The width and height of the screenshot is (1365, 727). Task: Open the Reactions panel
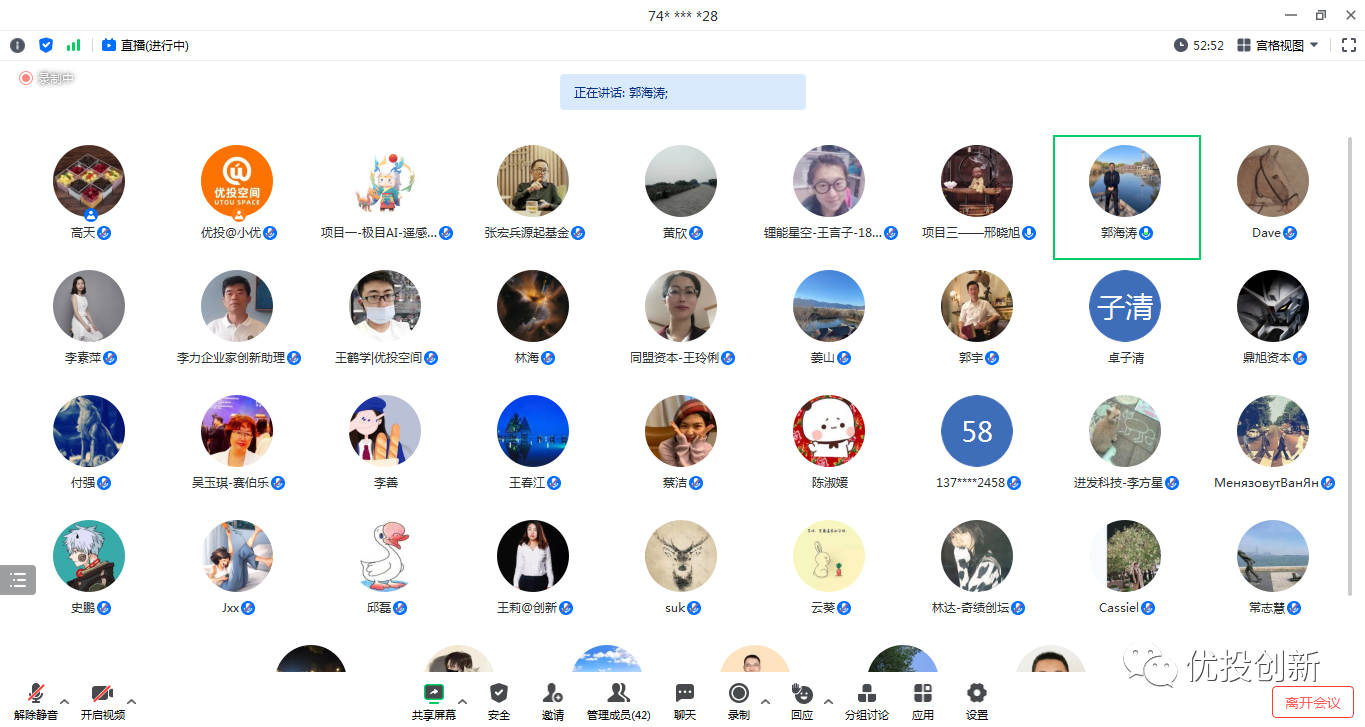tap(801, 698)
